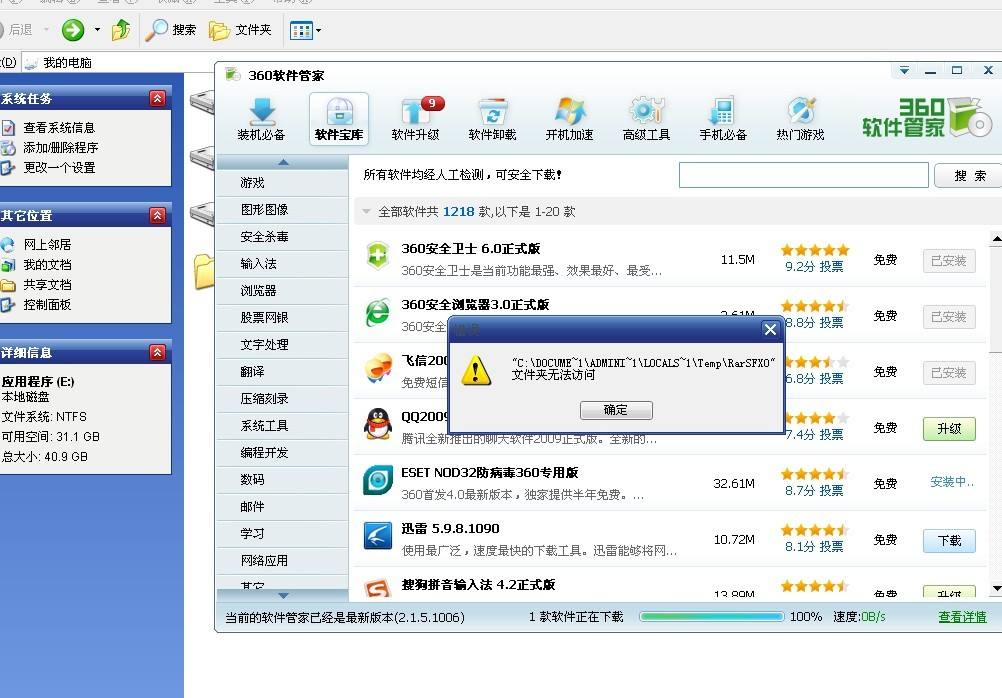Click 360软件管家 title bar app icon
The width and height of the screenshot is (1002, 698).
point(233,75)
